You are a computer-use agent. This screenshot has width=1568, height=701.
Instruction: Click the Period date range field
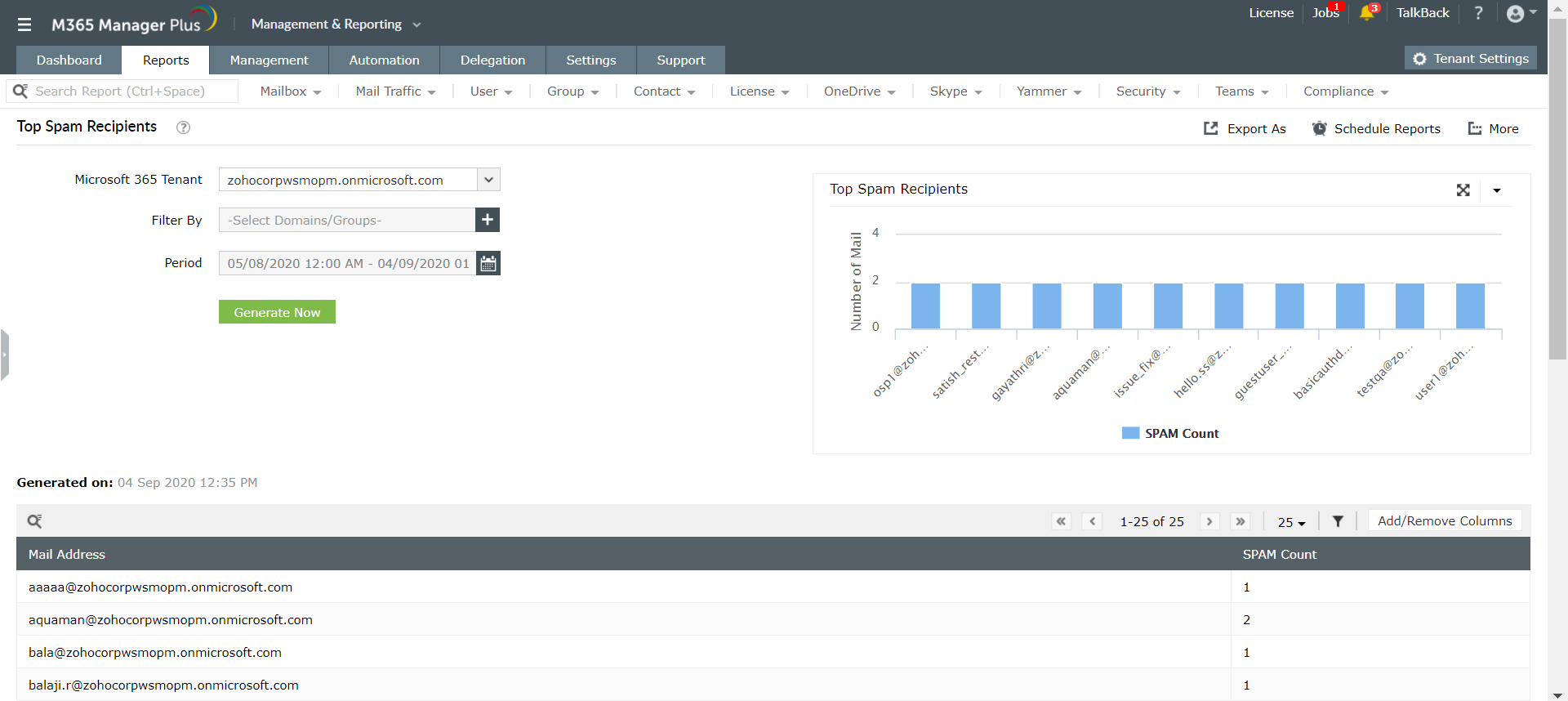pos(347,263)
